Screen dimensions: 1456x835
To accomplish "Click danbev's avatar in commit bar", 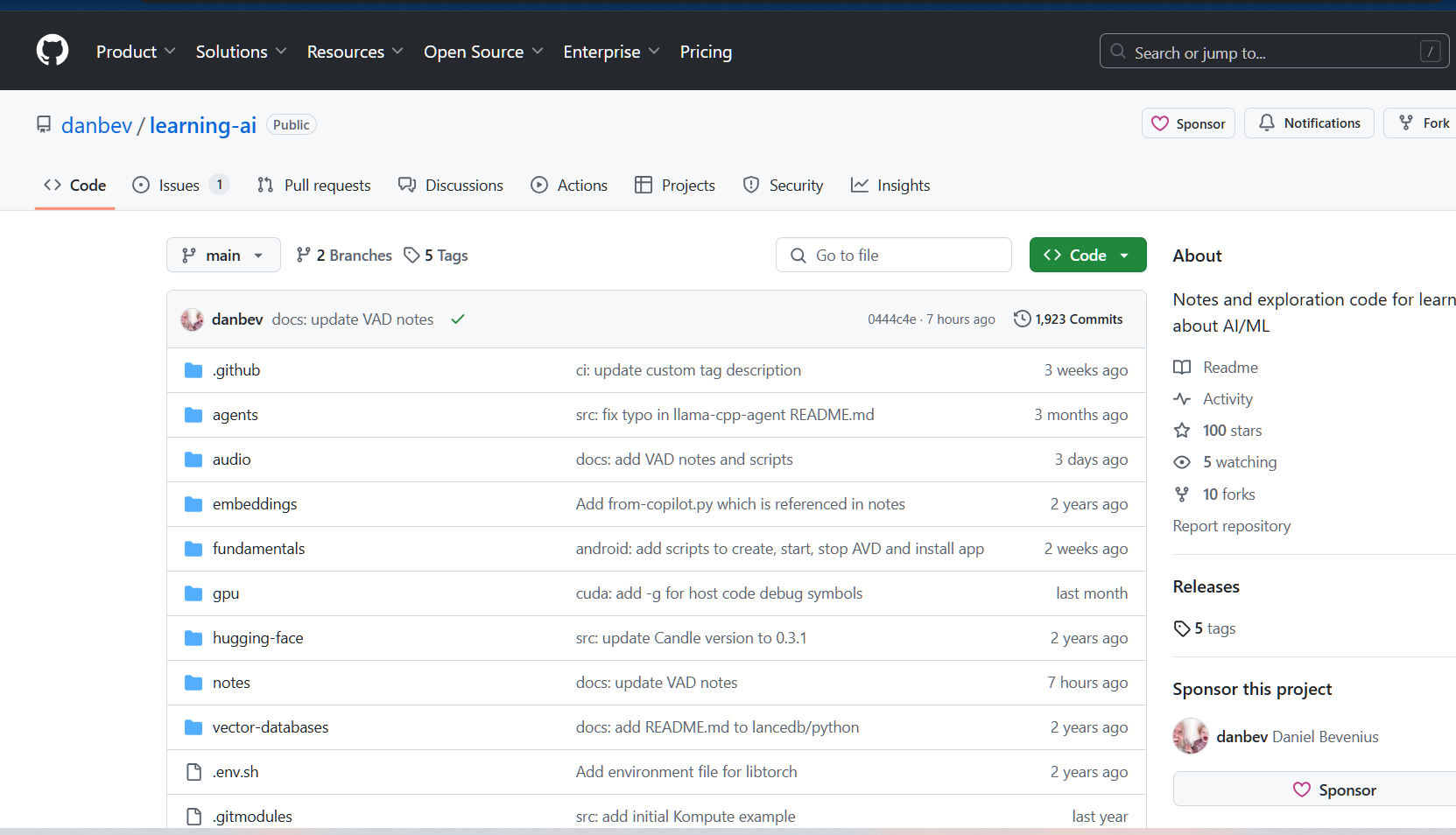I will [x=192, y=319].
